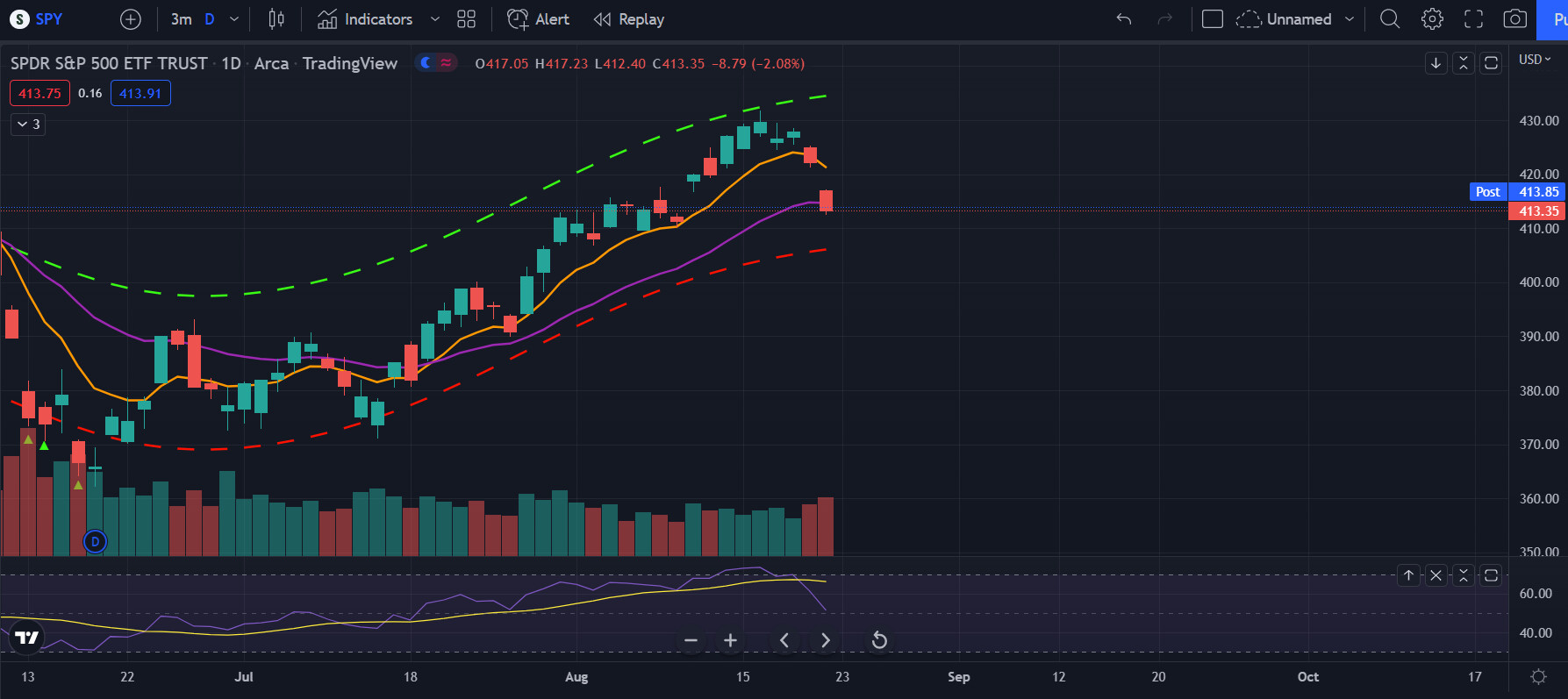Select the D daily interval
Viewport: 1568px width, 699px height.
(210, 19)
